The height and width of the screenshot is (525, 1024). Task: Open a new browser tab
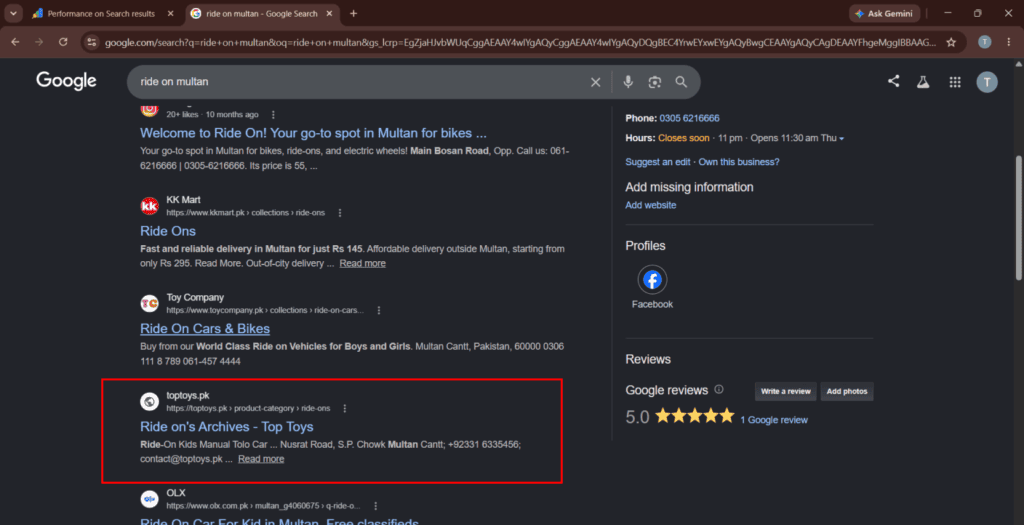click(x=353, y=13)
